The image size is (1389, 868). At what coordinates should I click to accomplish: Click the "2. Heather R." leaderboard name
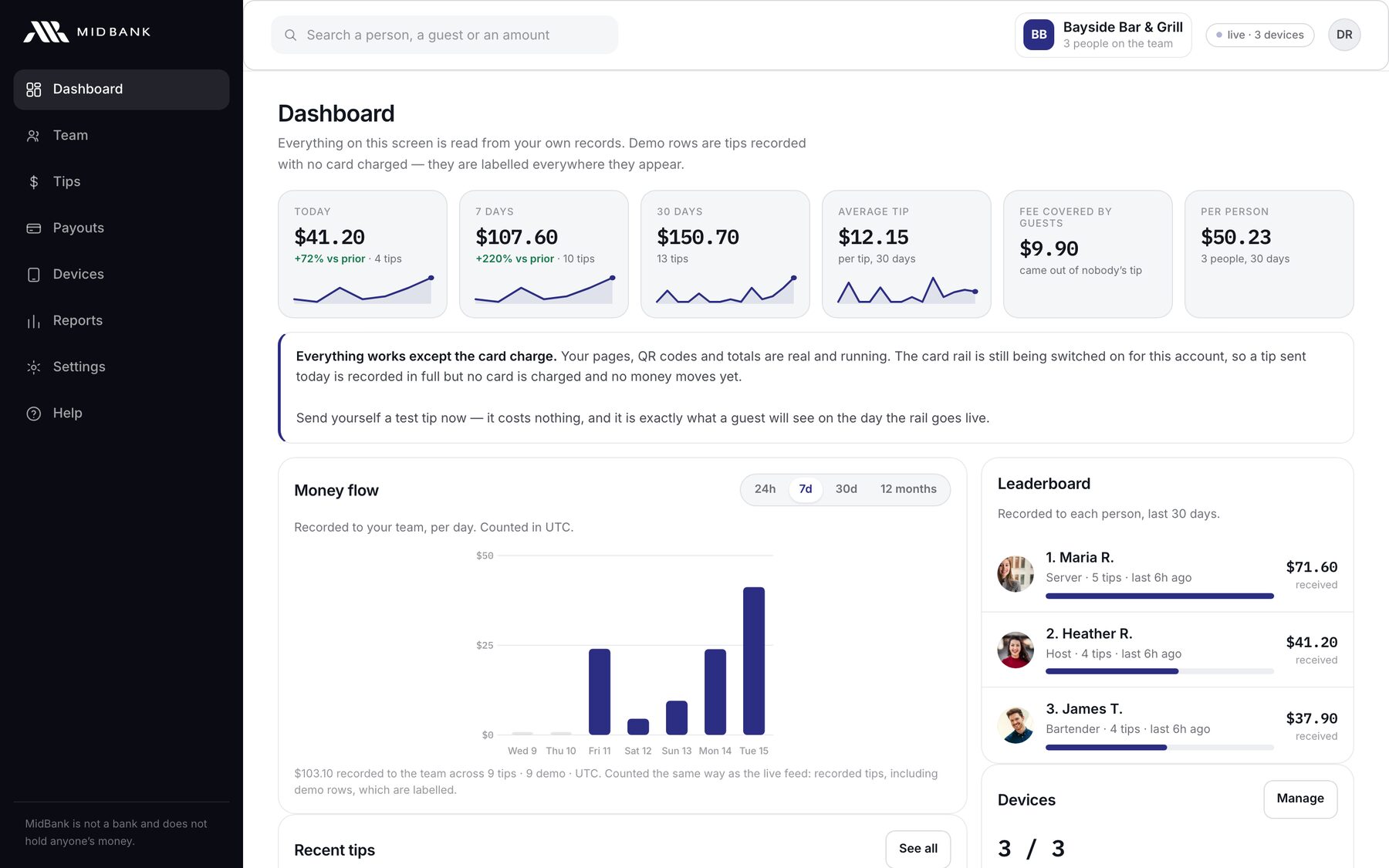1089,633
